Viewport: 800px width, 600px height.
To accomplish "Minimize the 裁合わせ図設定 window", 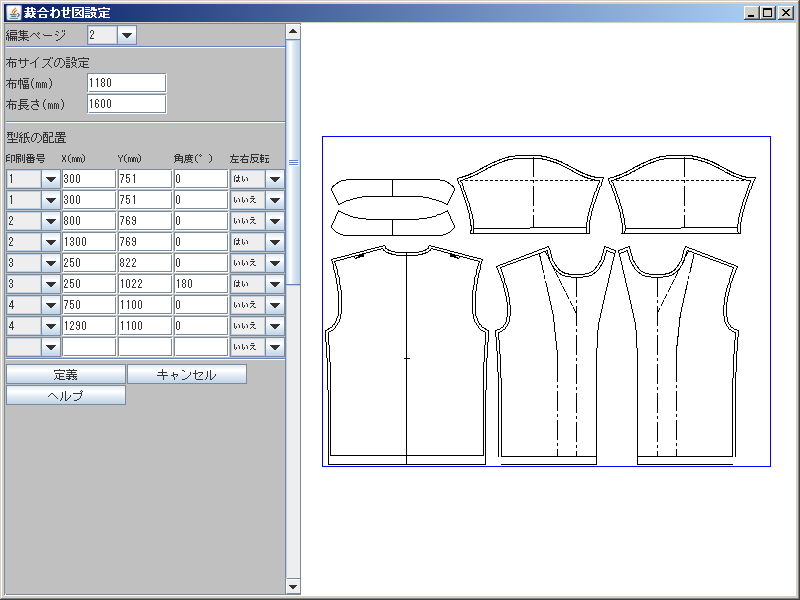I will [x=751, y=12].
